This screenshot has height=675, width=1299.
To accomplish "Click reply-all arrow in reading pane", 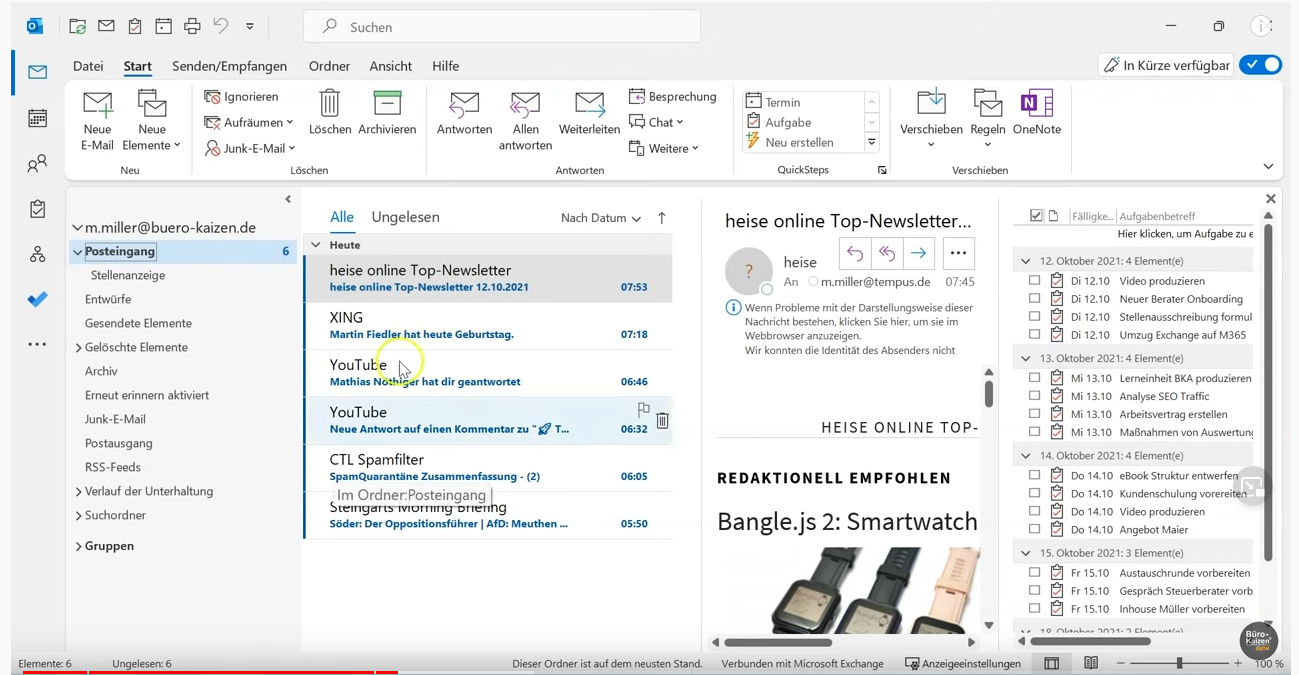I will tap(887, 253).
